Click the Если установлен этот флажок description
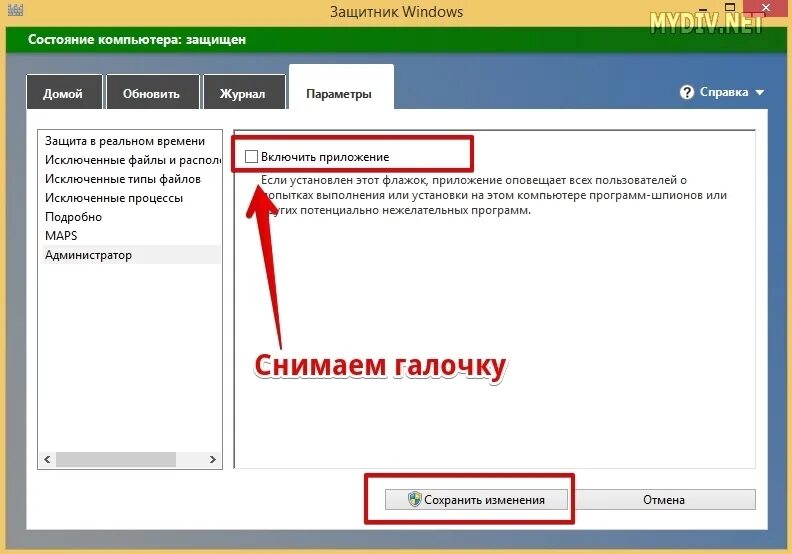Viewport: 792px width, 554px height. 493,195
